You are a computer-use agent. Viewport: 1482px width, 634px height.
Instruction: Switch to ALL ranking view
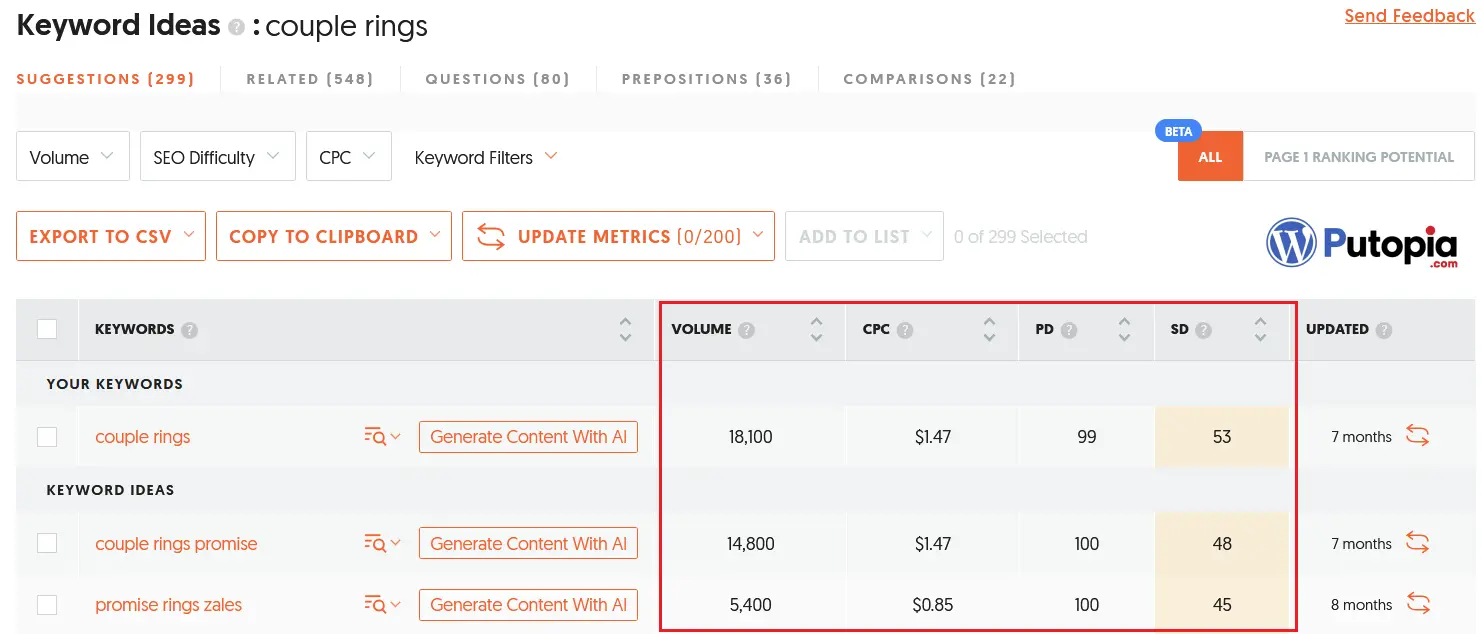tap(1210, 157)
